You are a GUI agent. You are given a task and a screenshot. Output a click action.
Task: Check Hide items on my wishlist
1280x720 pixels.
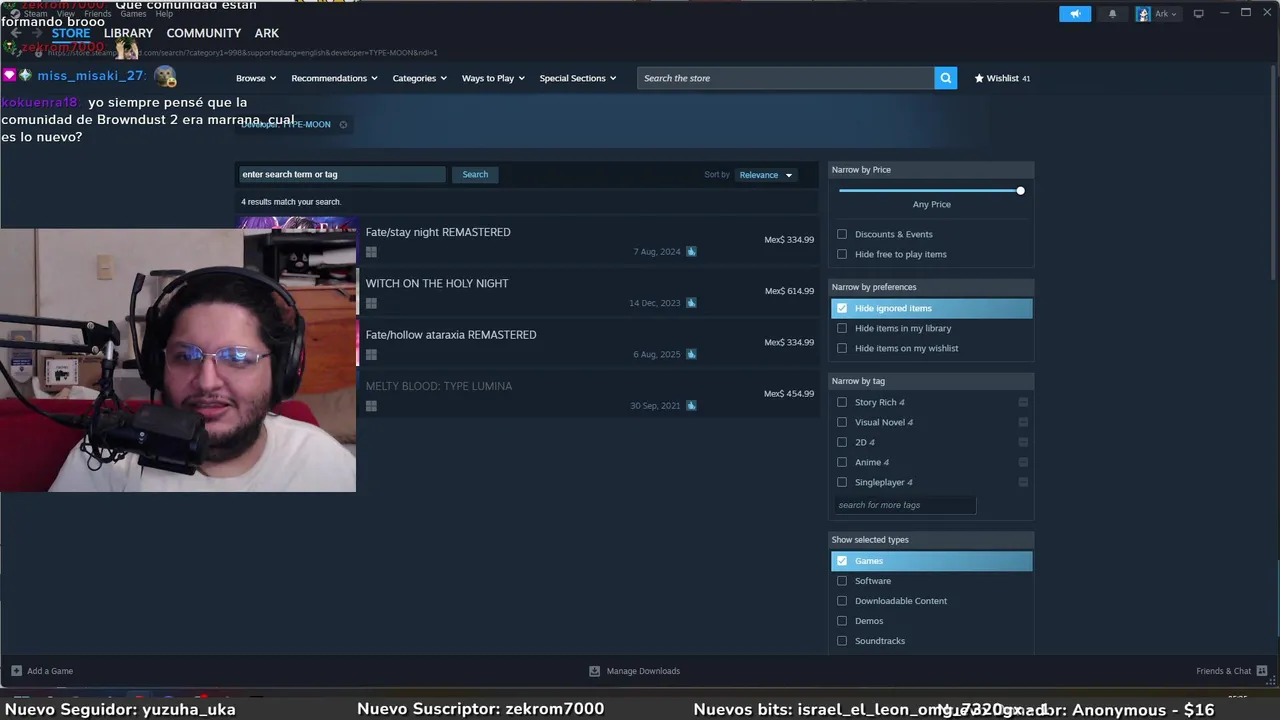point(842,348)
